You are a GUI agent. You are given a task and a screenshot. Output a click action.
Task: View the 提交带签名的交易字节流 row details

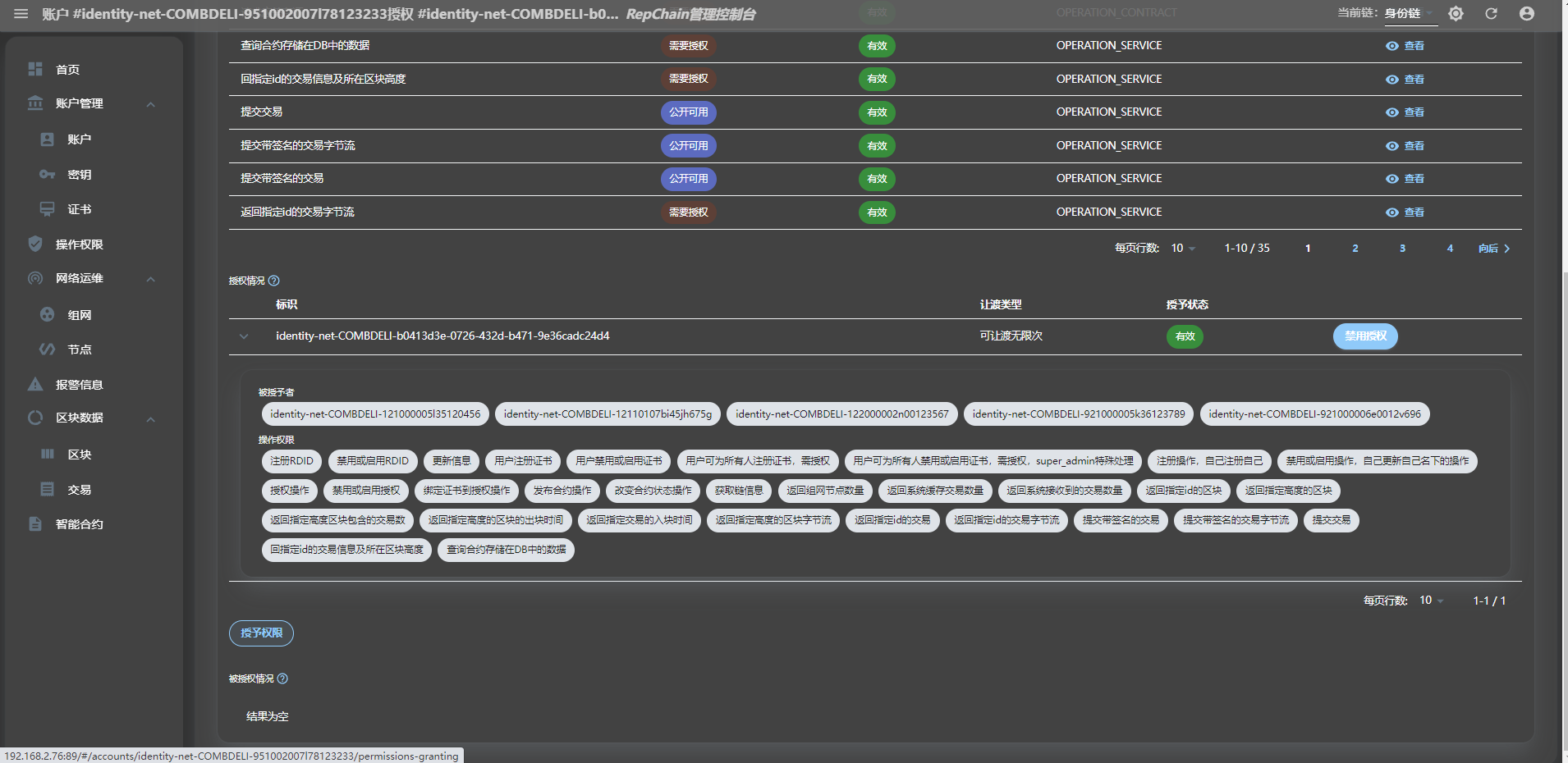click(x=1405, y=146)
